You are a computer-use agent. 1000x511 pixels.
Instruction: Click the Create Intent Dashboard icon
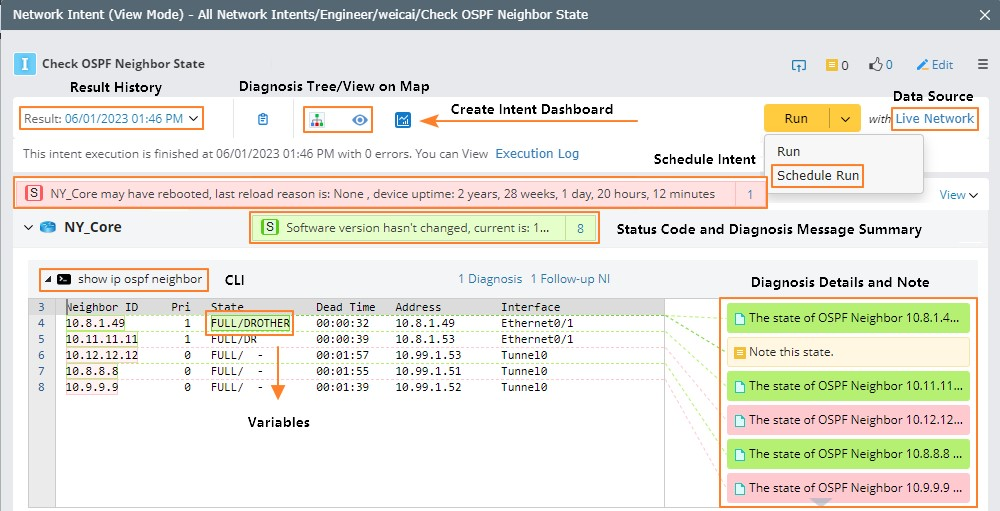(x=403, y=119)
